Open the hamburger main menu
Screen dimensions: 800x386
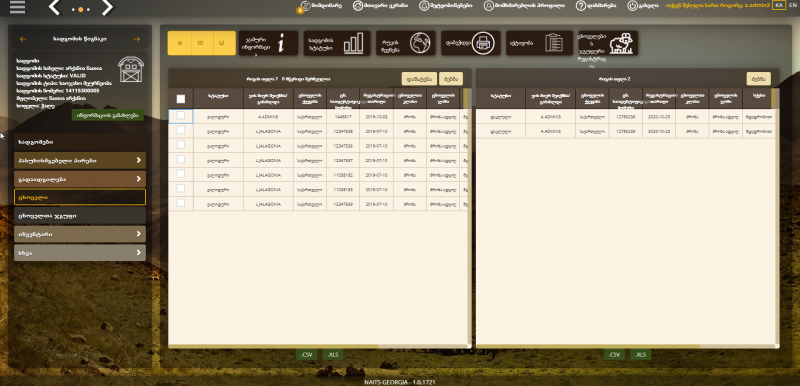click(x=17, y=7)
